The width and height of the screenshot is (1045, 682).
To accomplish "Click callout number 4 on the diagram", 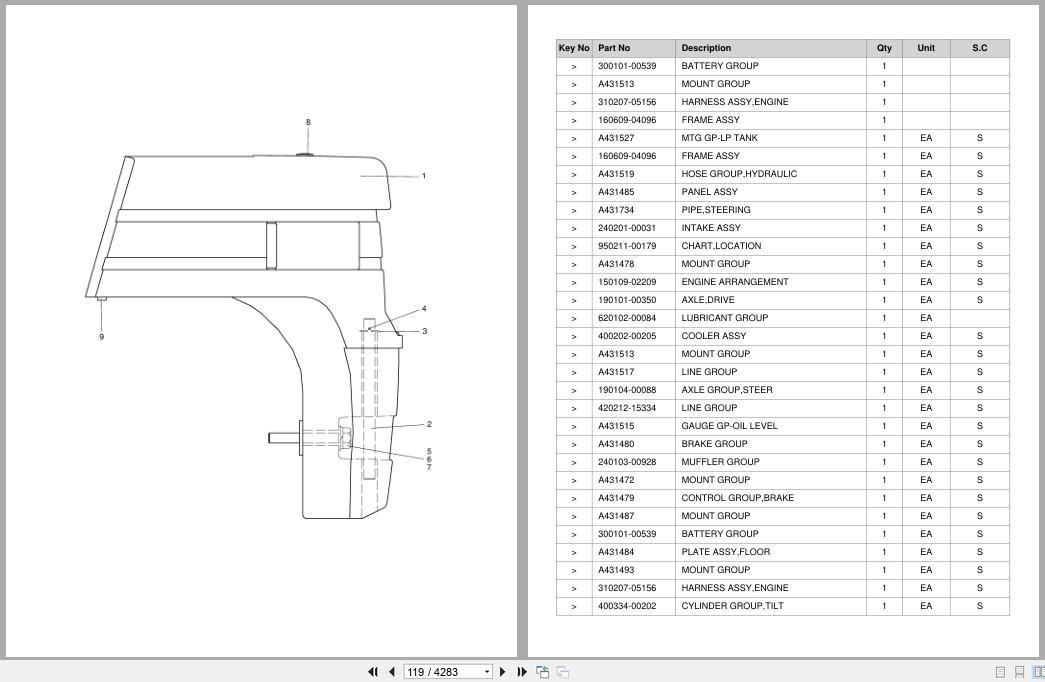I will click(x=424, y=309).
